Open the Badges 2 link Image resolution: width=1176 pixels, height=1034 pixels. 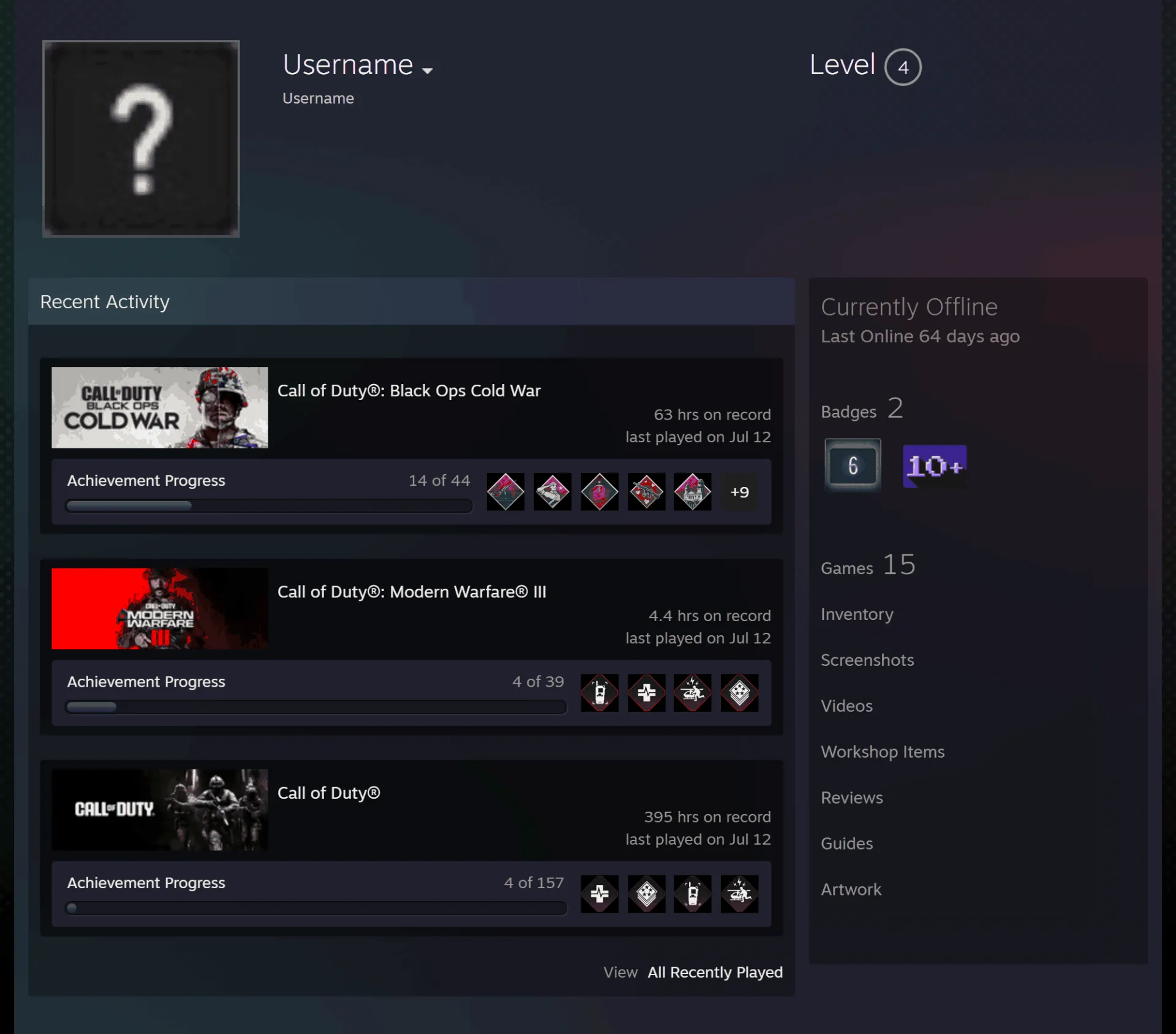point(862,409)
